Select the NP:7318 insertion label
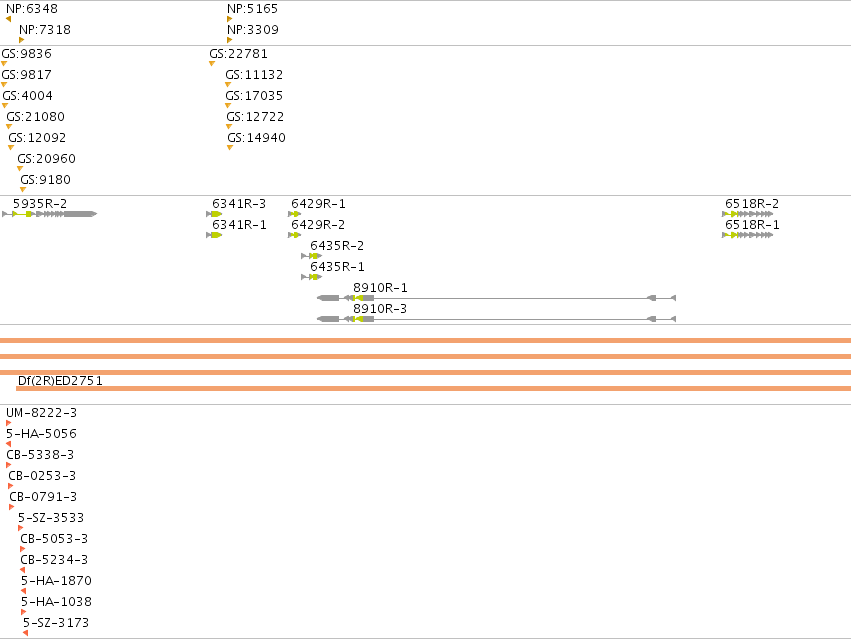Screen dimensions: 851x639 pos(45,30)
